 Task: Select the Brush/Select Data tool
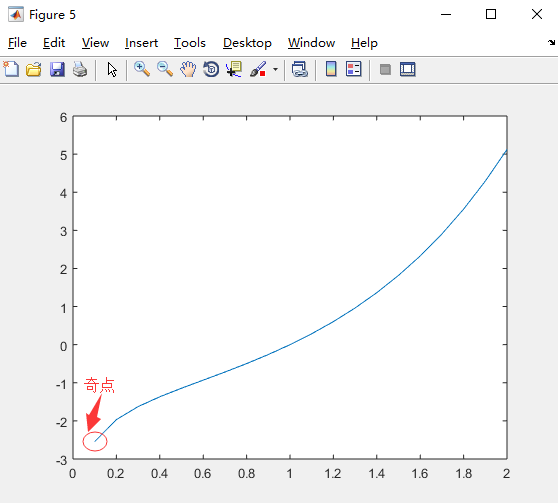(258, 69)
